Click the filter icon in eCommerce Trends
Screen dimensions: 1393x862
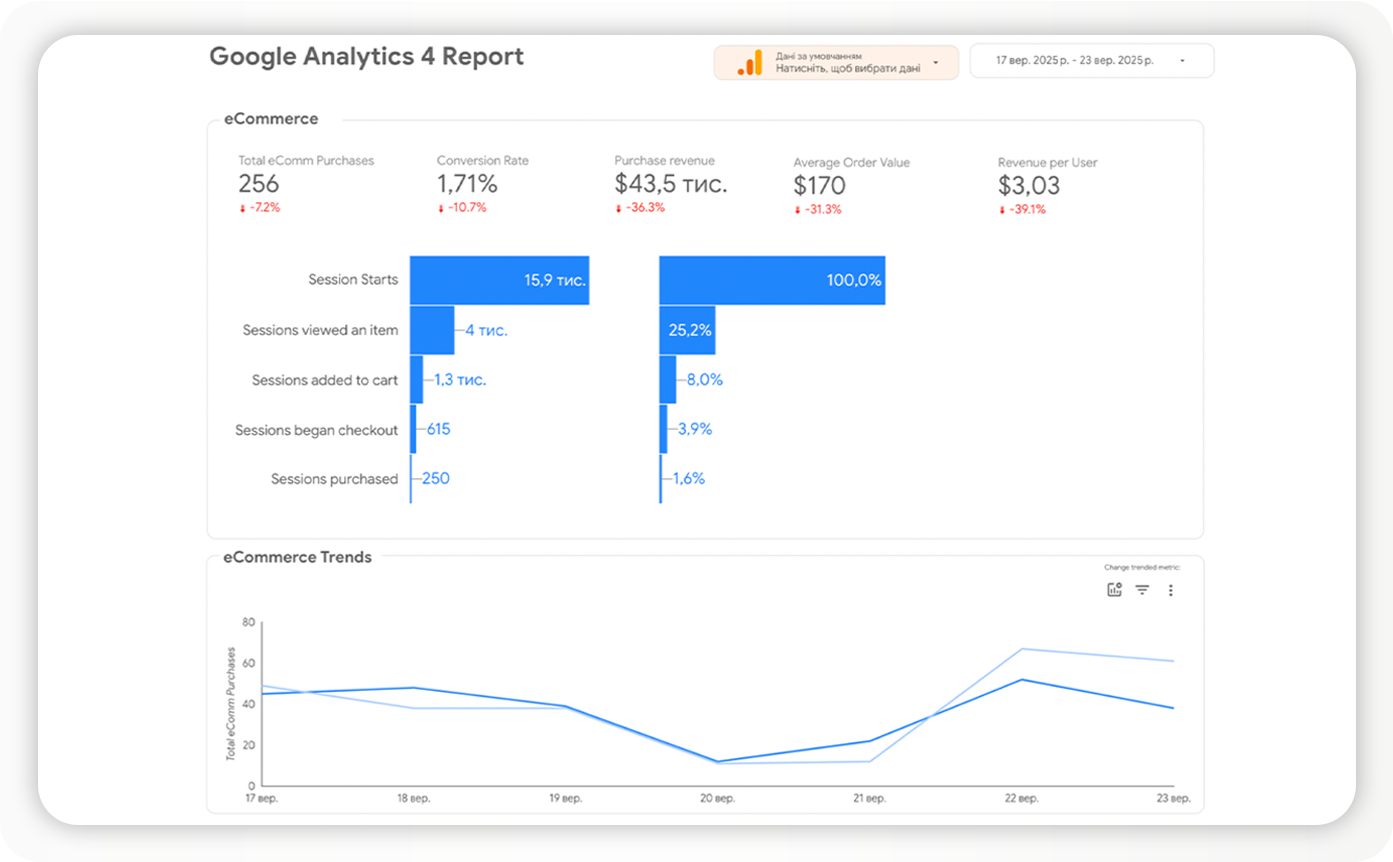1142,590
